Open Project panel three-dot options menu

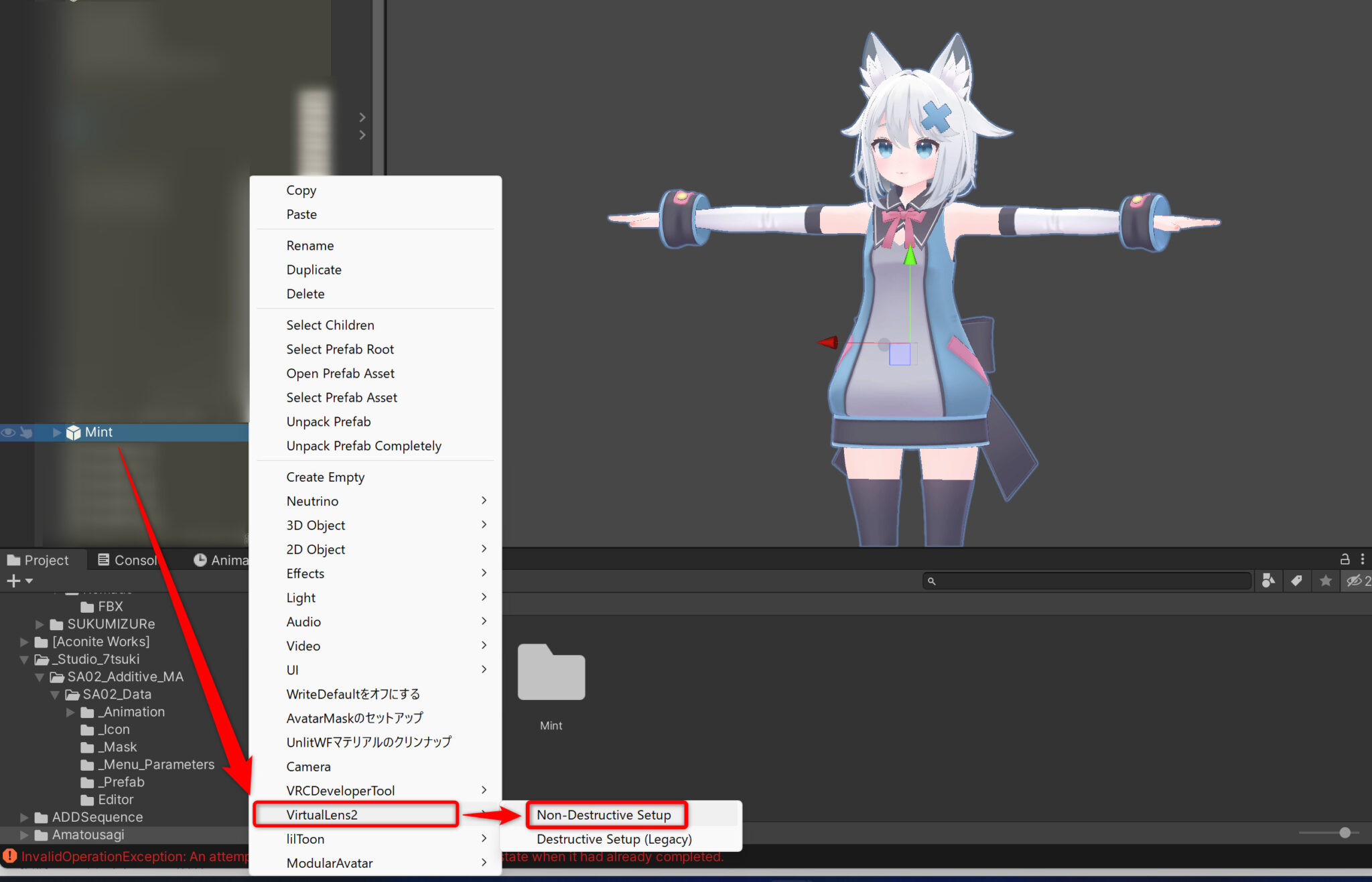click(x=1363, y=559)
